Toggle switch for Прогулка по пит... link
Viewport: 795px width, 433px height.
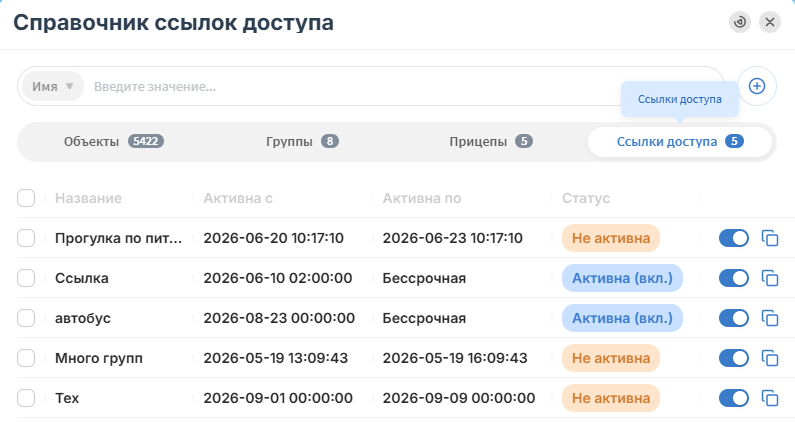click(734, 238)
